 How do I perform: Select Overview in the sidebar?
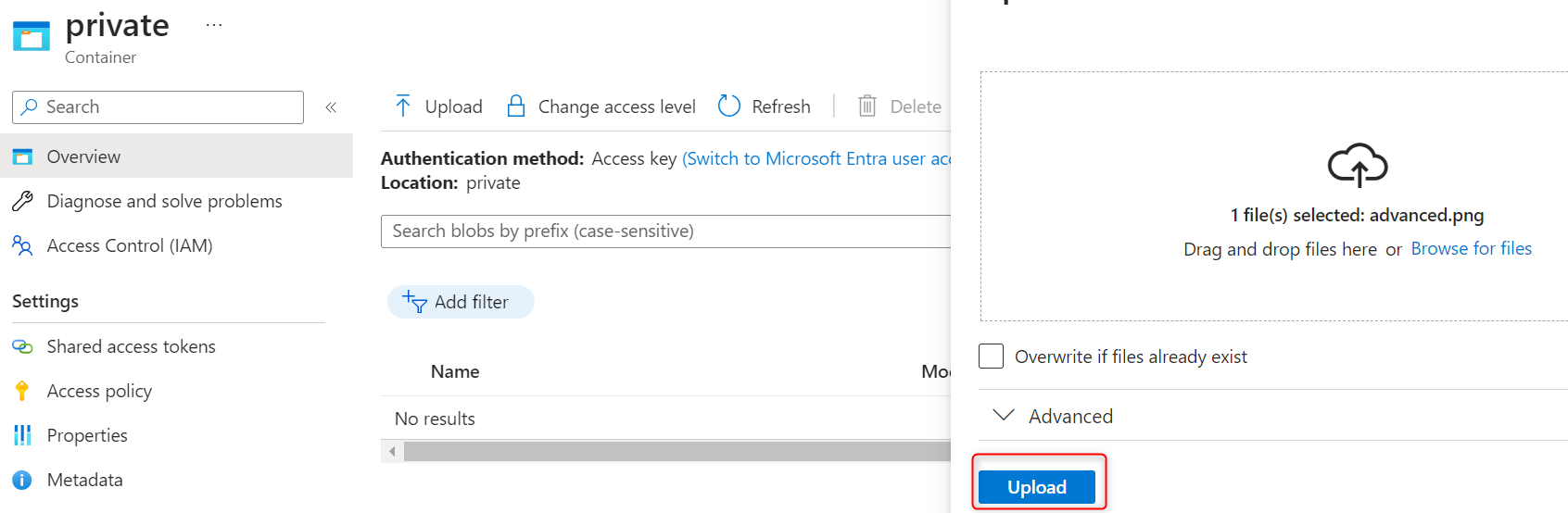tap(83, 156)
